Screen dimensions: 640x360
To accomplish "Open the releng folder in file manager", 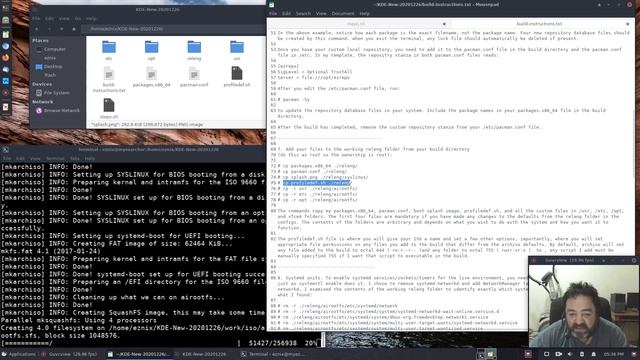I will pos(194,47).
